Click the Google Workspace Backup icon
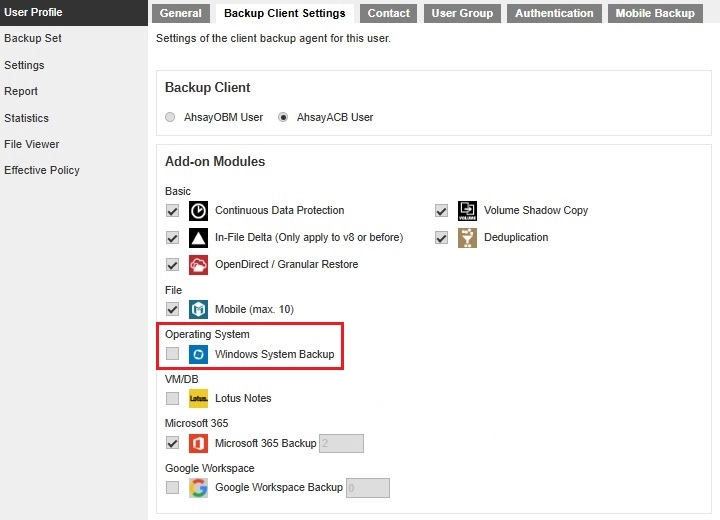Screen dimensions: 720x520 click(199, 488)
